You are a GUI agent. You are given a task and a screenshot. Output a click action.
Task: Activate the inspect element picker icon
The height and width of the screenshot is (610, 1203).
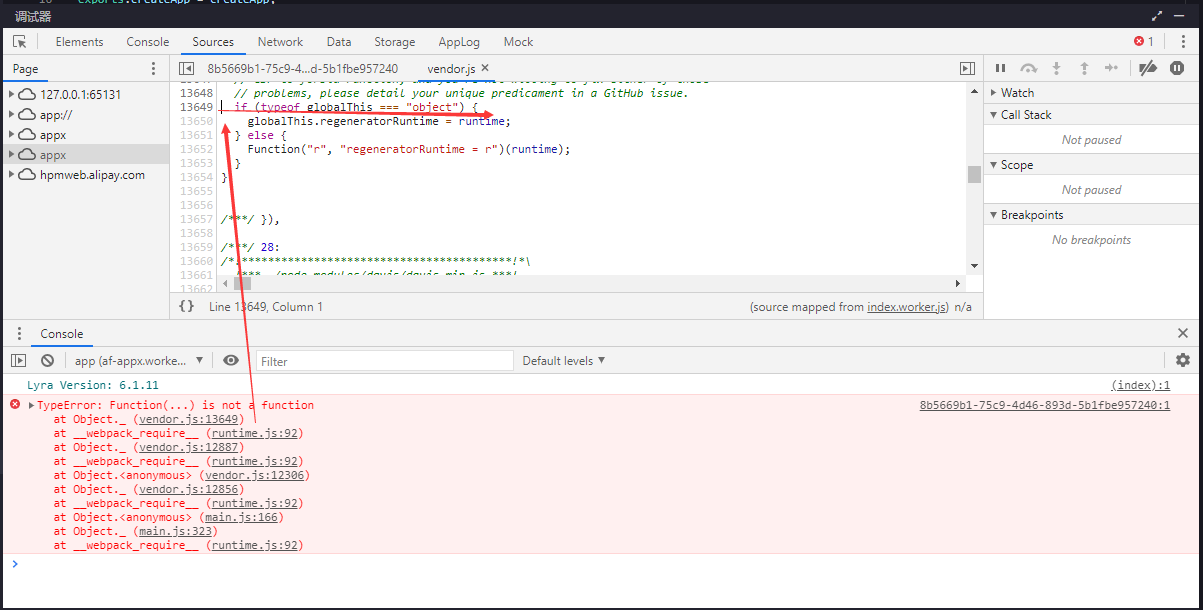[x=19, y=41]
